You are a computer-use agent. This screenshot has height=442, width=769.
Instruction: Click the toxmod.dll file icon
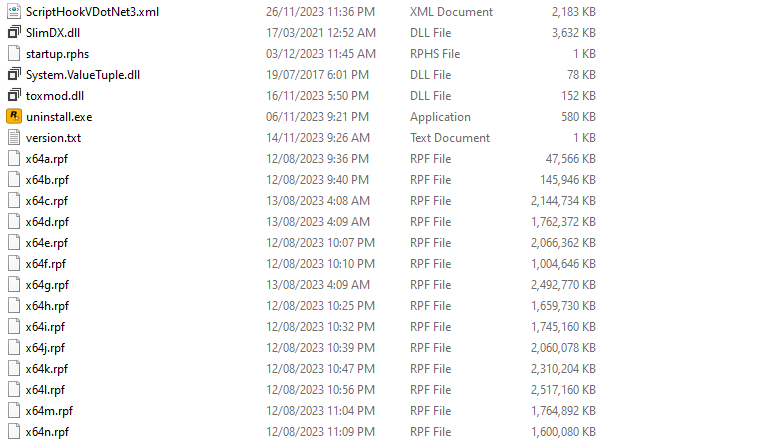pos(14,96)
